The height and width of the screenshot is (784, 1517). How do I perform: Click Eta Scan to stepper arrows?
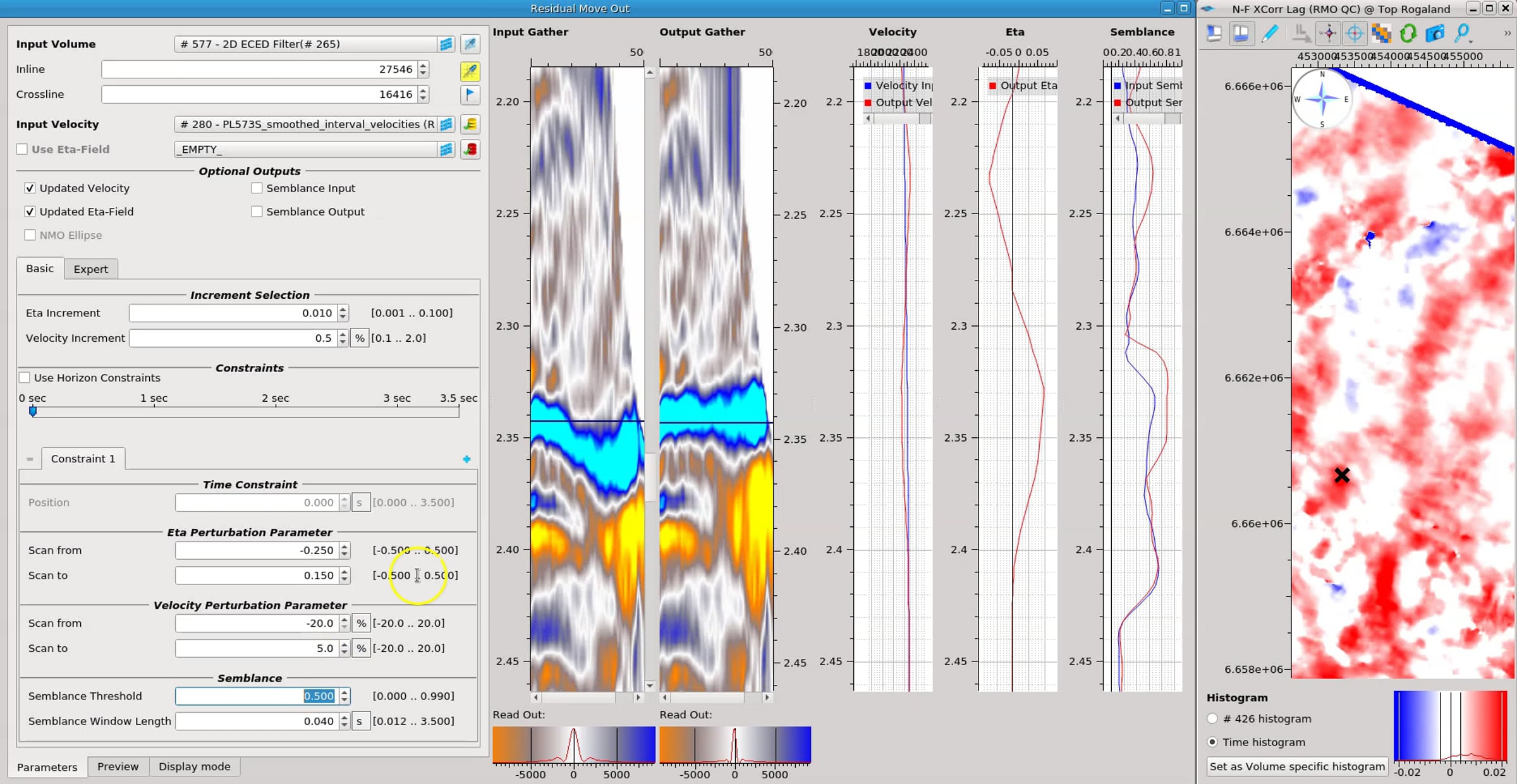point(344,576)
